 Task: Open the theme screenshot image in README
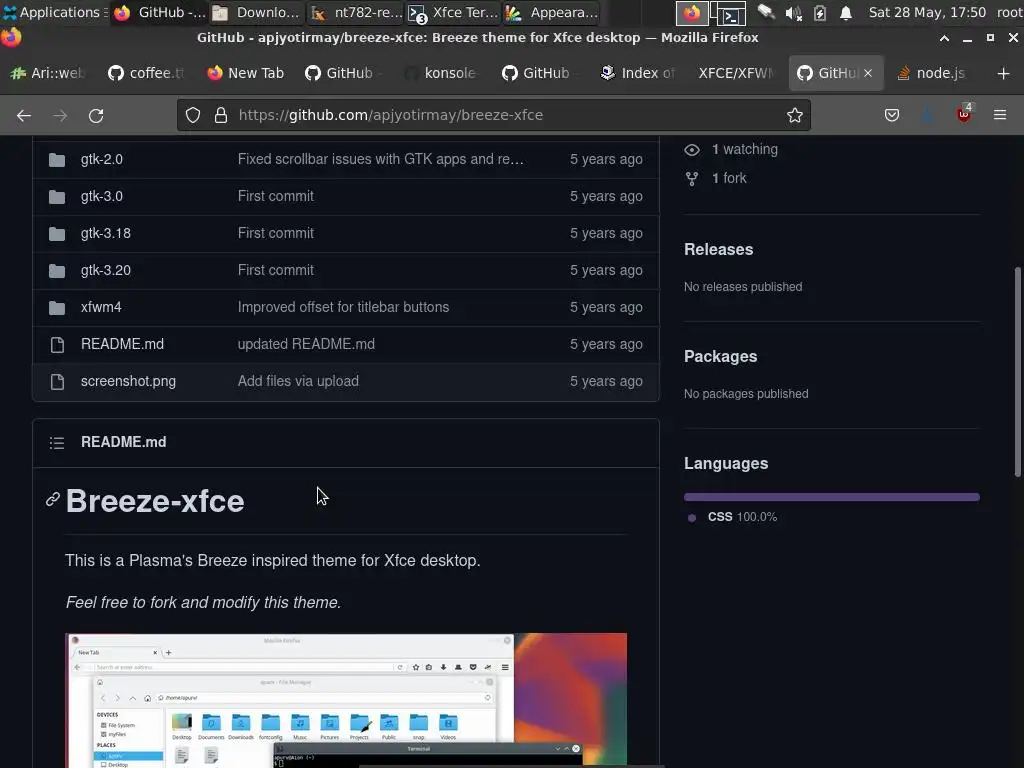[x=346, y=700]
